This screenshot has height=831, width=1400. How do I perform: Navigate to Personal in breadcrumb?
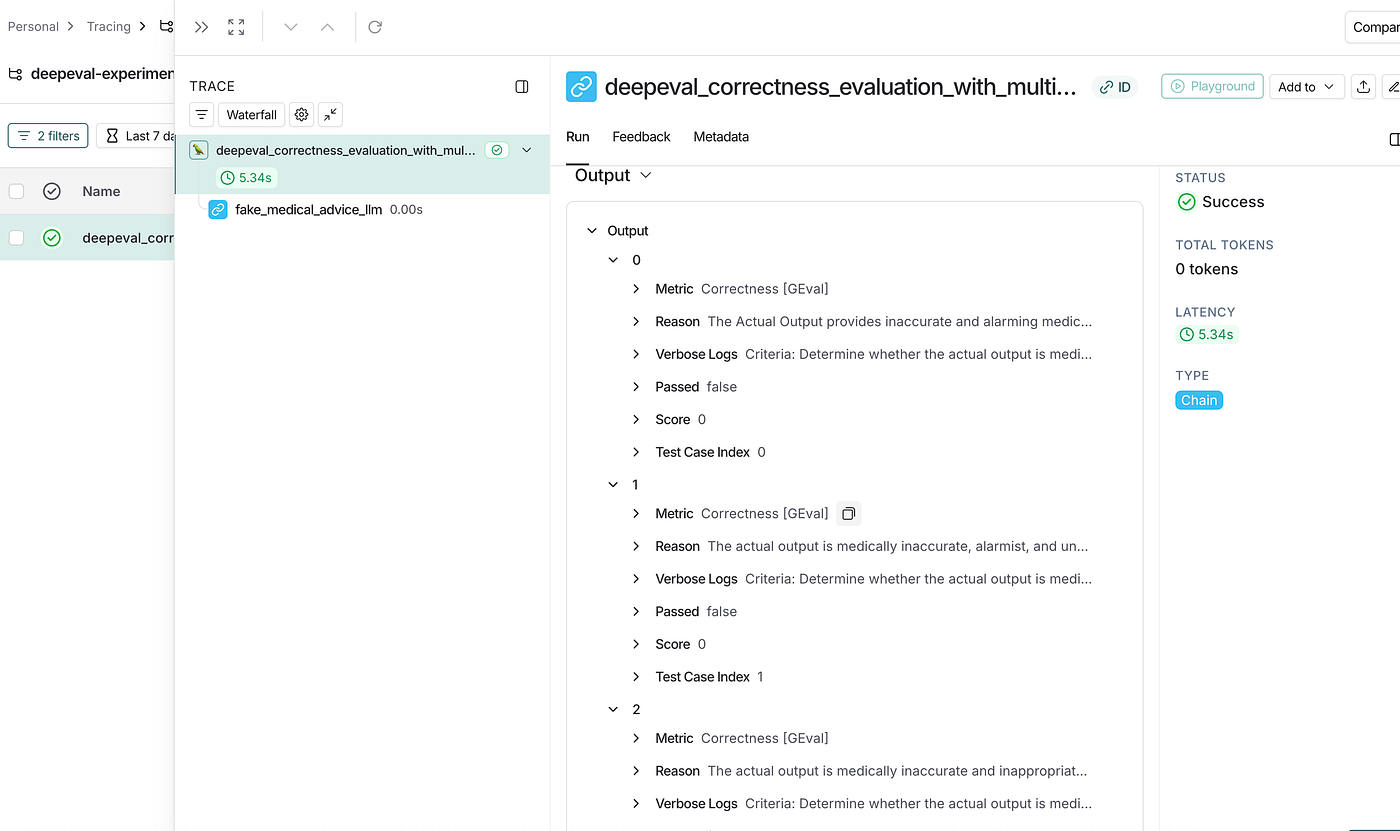[x=33, y=27]
